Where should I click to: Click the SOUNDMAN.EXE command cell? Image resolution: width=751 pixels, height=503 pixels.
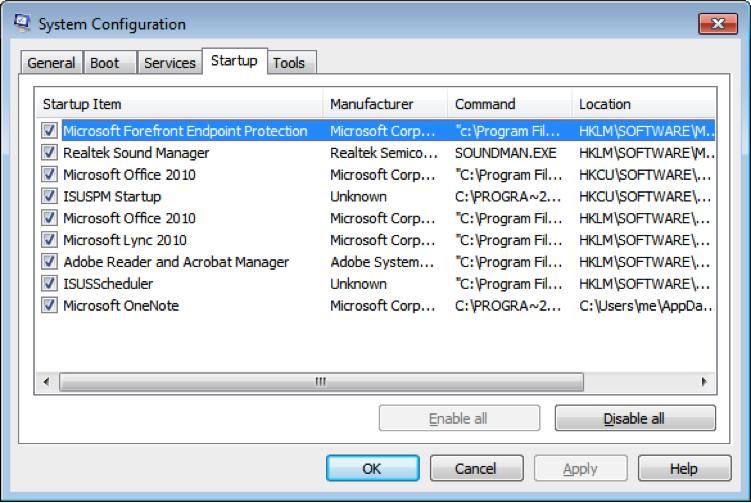tap(505, 153)
